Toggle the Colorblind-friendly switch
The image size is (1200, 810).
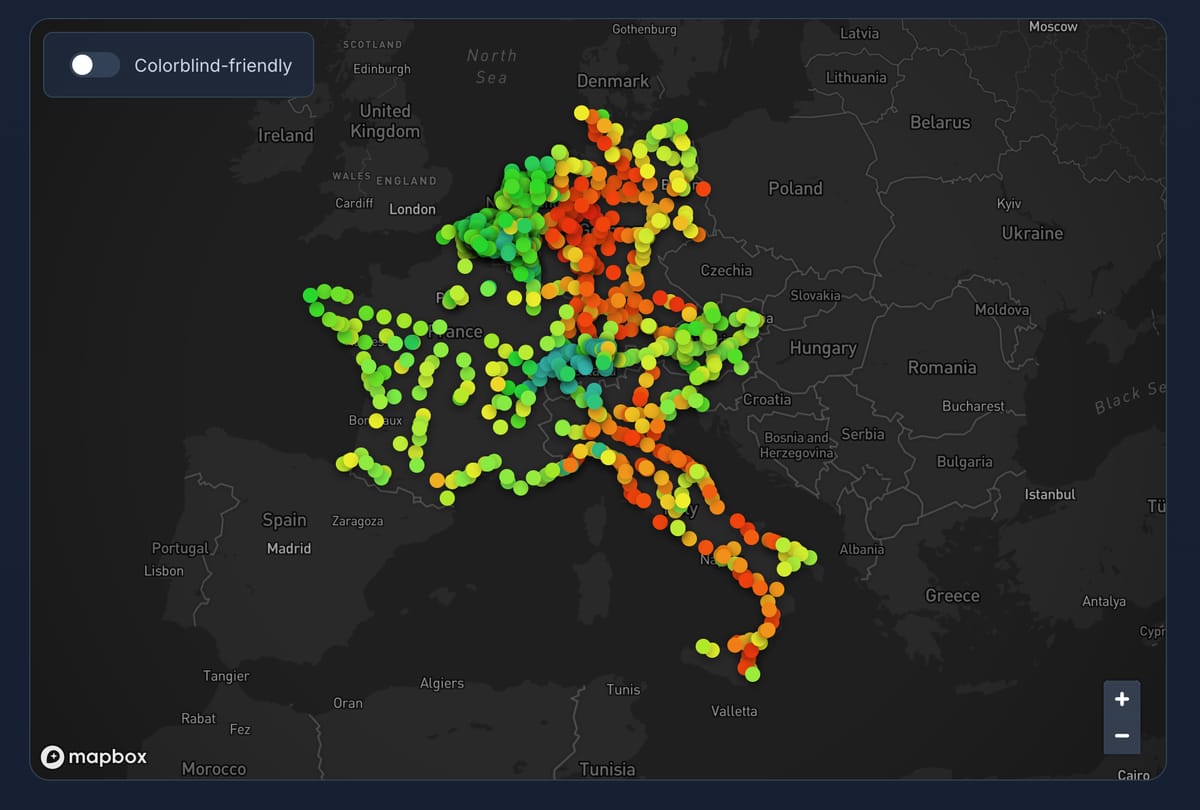coord(94,65)
